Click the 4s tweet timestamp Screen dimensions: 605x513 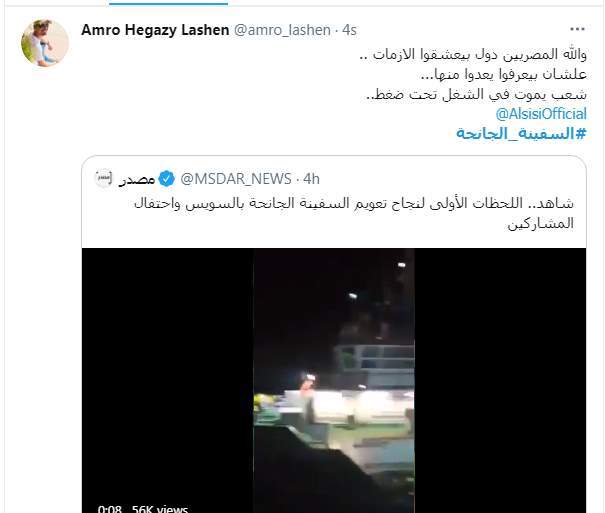(x=349, y=30)
